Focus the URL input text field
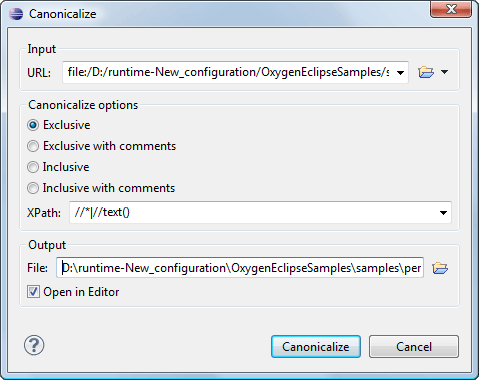This screenshot has width=479, height=380. click(x=228, y=72)
